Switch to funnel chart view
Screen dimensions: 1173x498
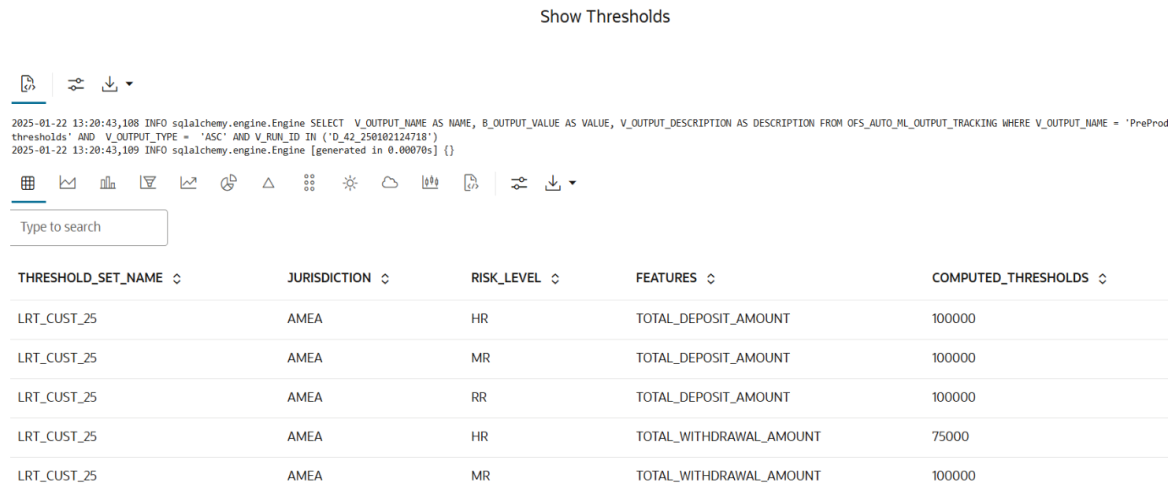pos(148,182)
